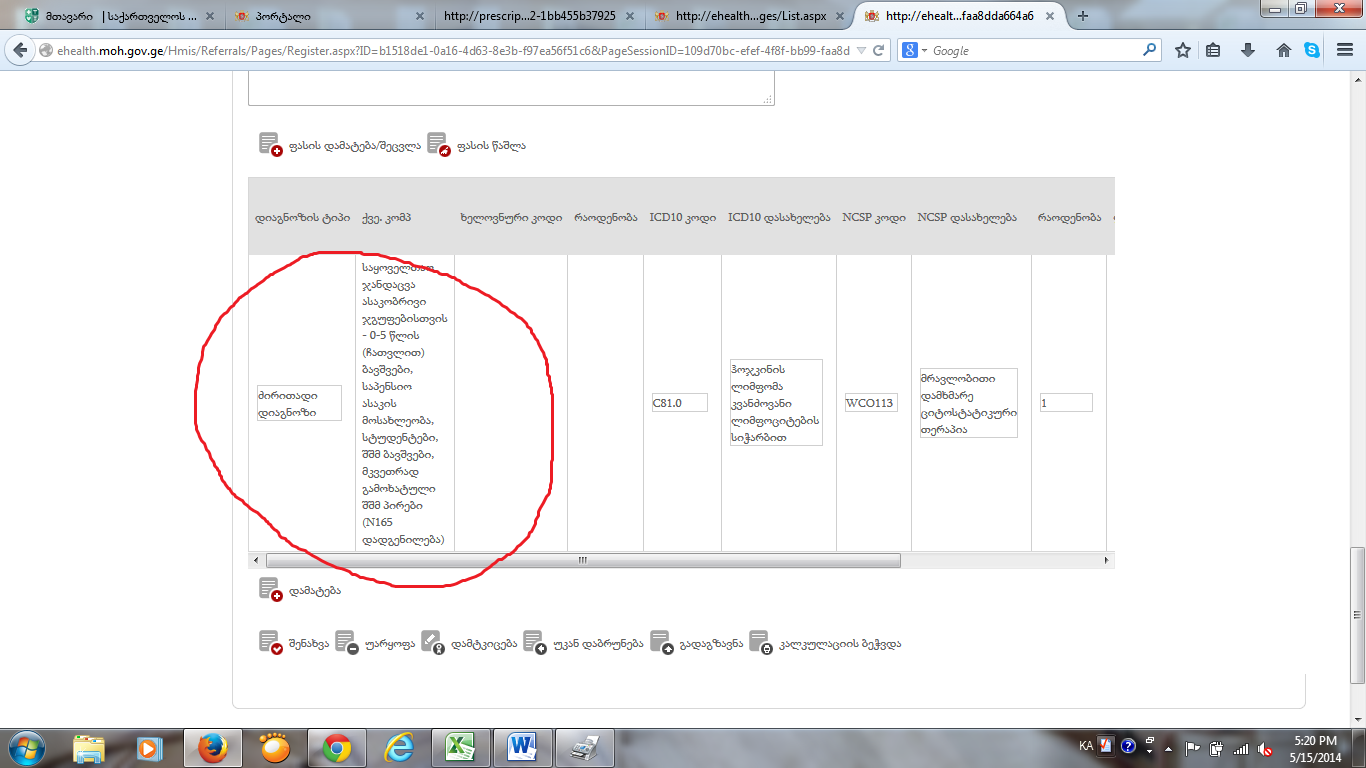1366x768 pixels.
Task: Click the ფასის წაშლა delete price icon
Action: pos(438,145)
